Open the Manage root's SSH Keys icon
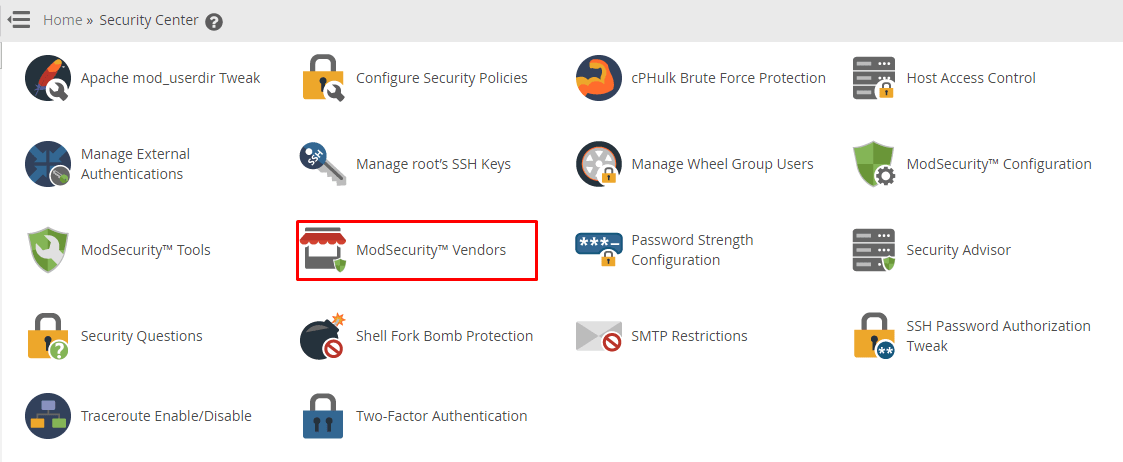The height and width of the screenshot is (462, 1123). pos(323,164)
